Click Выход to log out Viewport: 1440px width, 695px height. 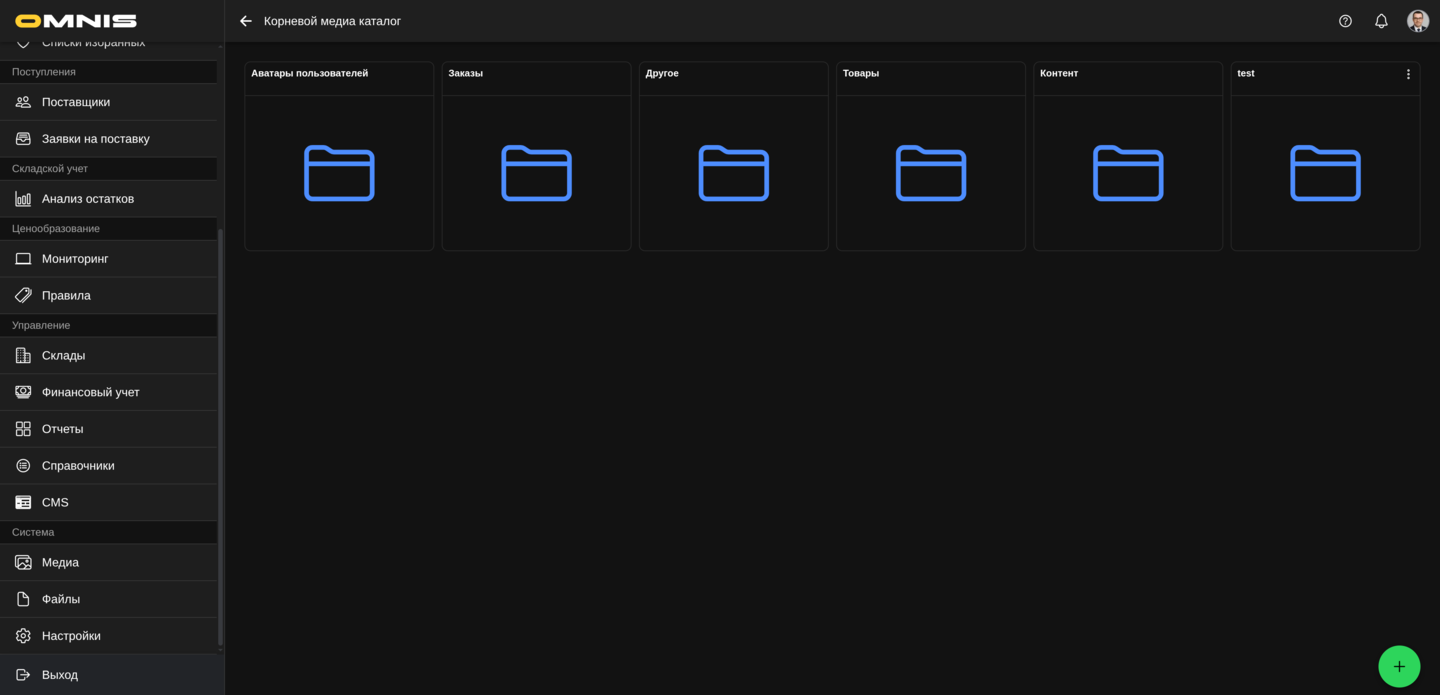(x=60, y=675)
